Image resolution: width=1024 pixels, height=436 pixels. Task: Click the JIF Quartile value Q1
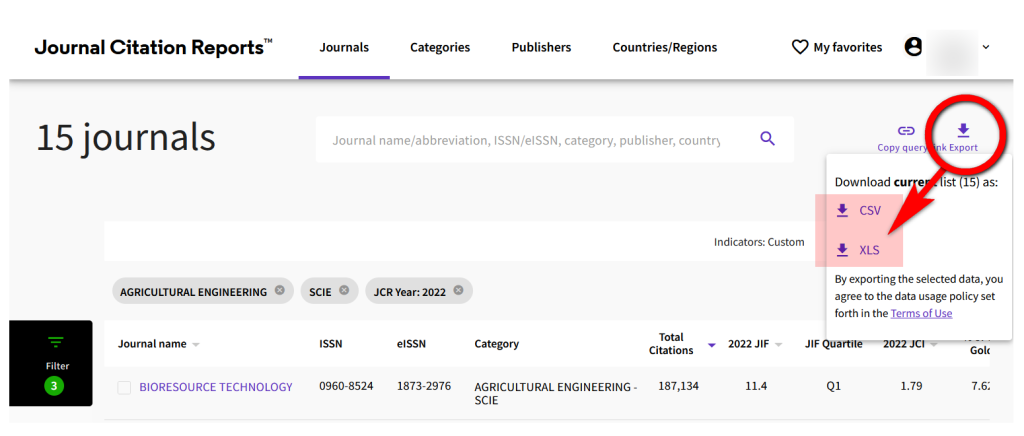[x=833, y=386]
